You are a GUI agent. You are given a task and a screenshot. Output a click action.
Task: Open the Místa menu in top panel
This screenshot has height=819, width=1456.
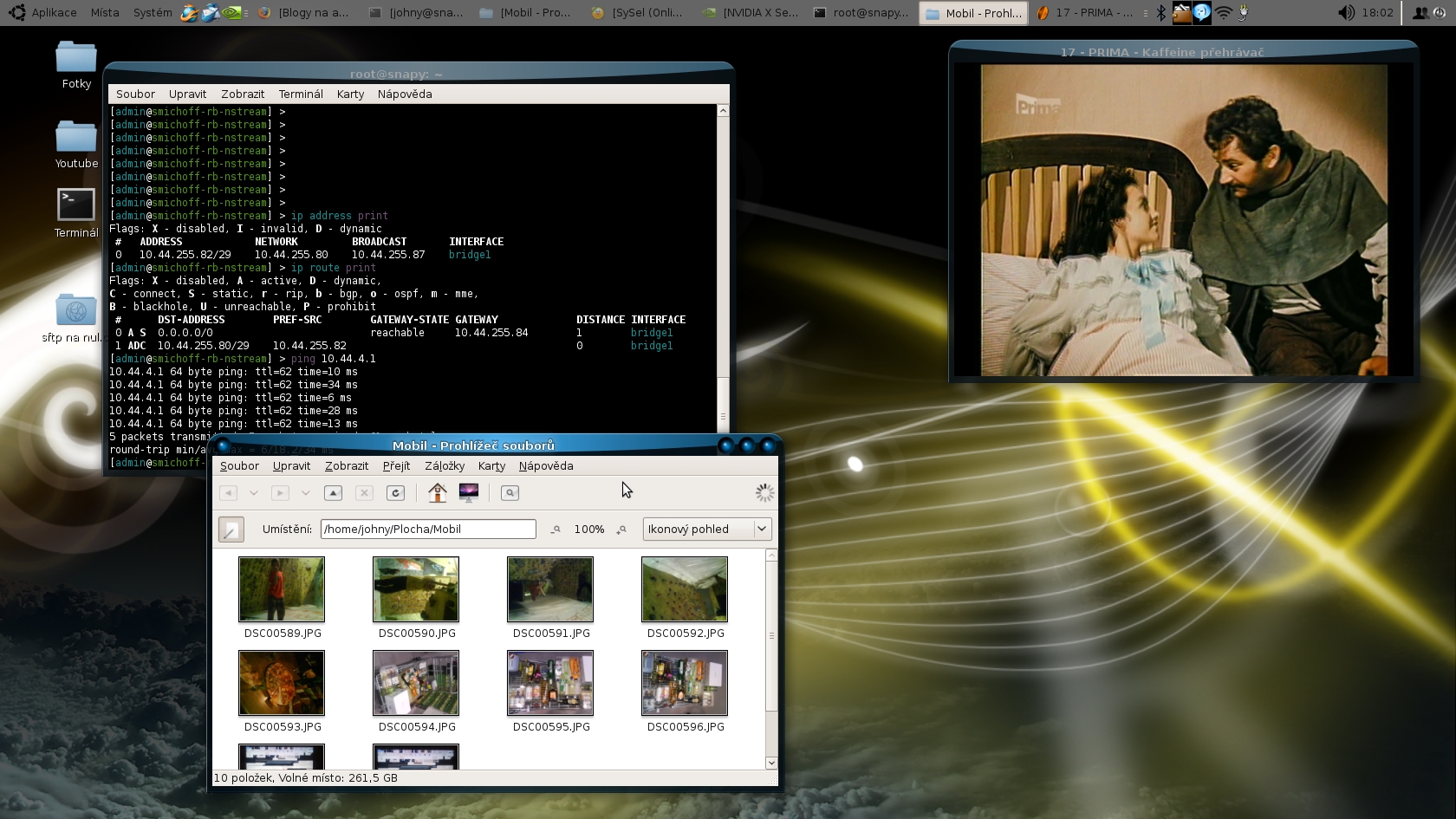click(x=105, y=13)
